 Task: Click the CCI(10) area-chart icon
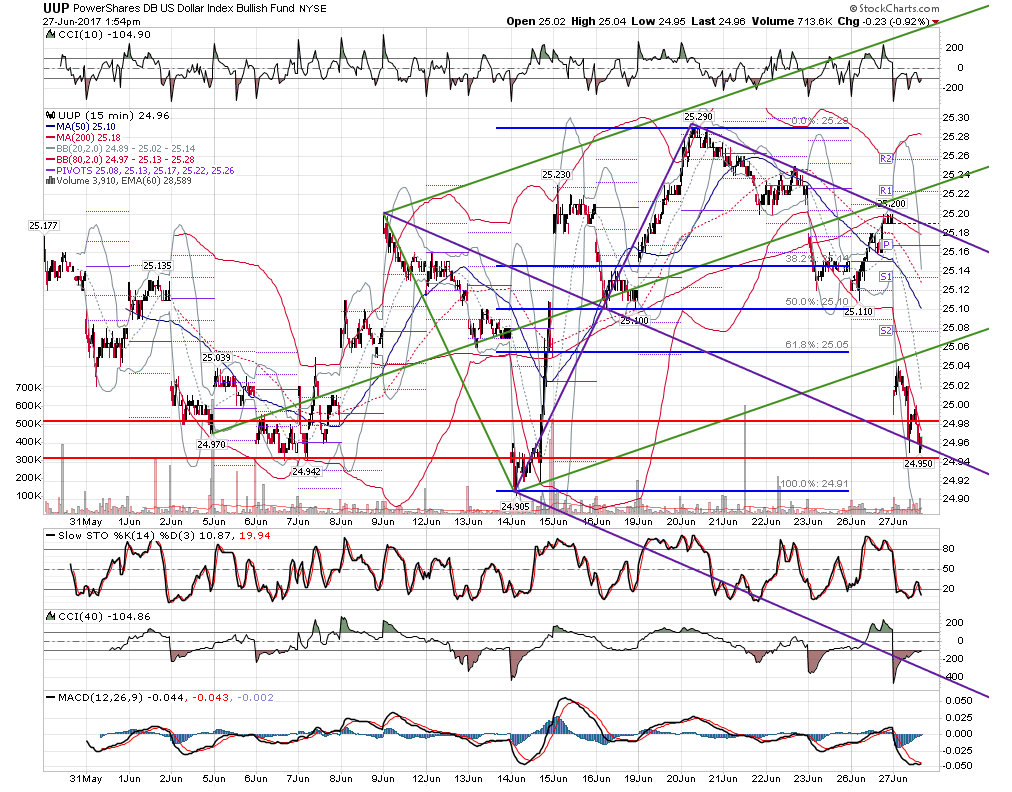51,35
